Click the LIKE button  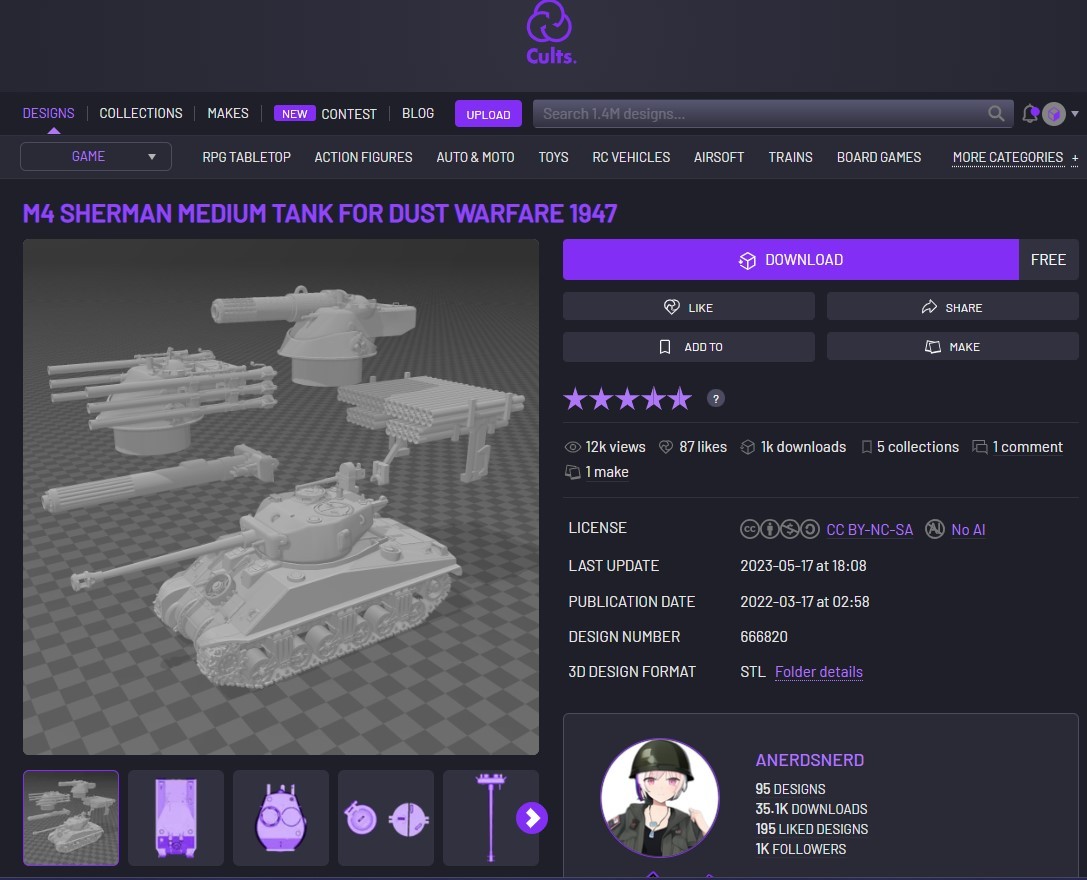(688, 307)
